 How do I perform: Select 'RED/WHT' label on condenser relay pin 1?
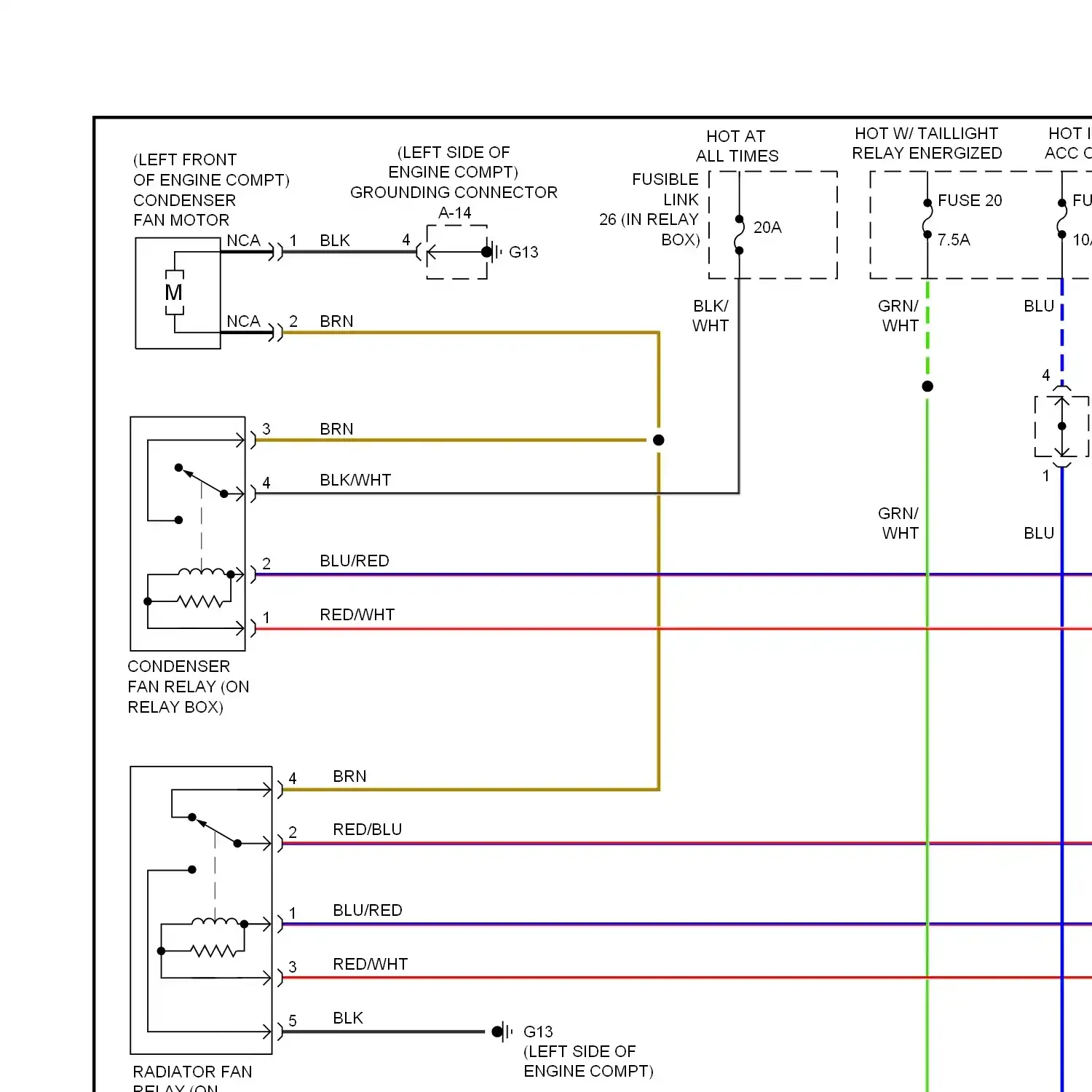tap(357, 614)
